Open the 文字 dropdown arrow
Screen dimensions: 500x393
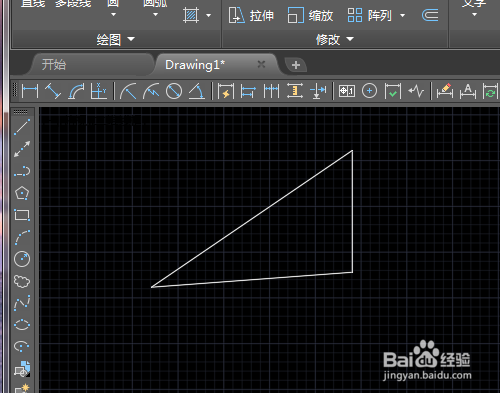[474, 15]
